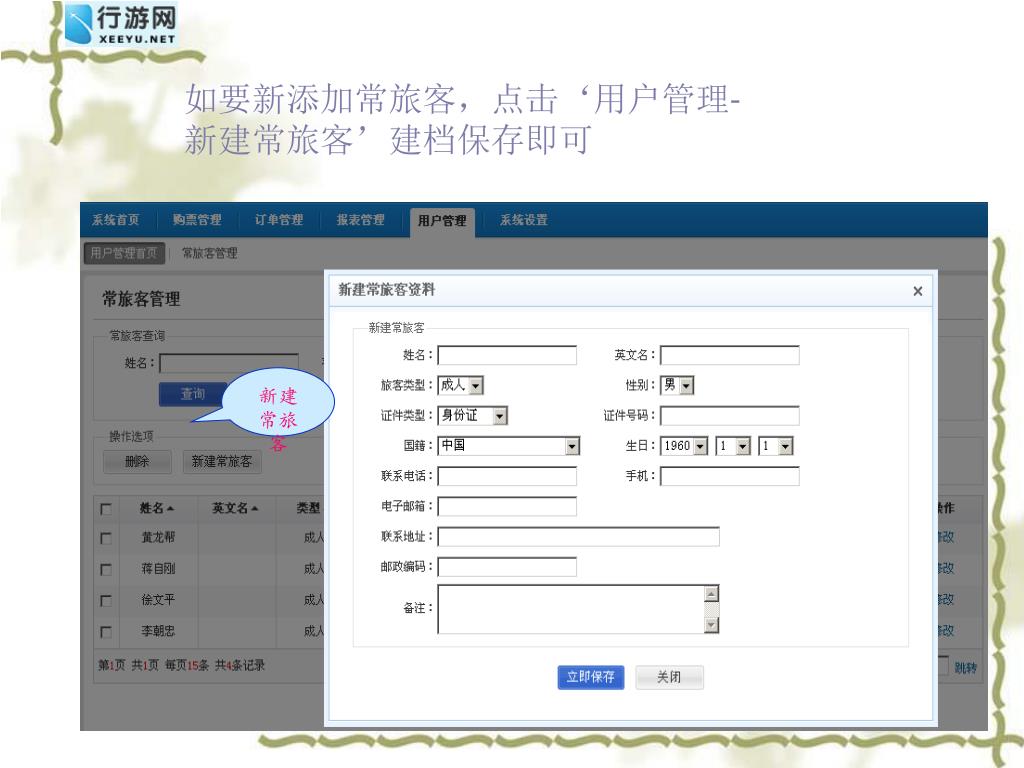Click inside the 备注 text area

[571, 609]
